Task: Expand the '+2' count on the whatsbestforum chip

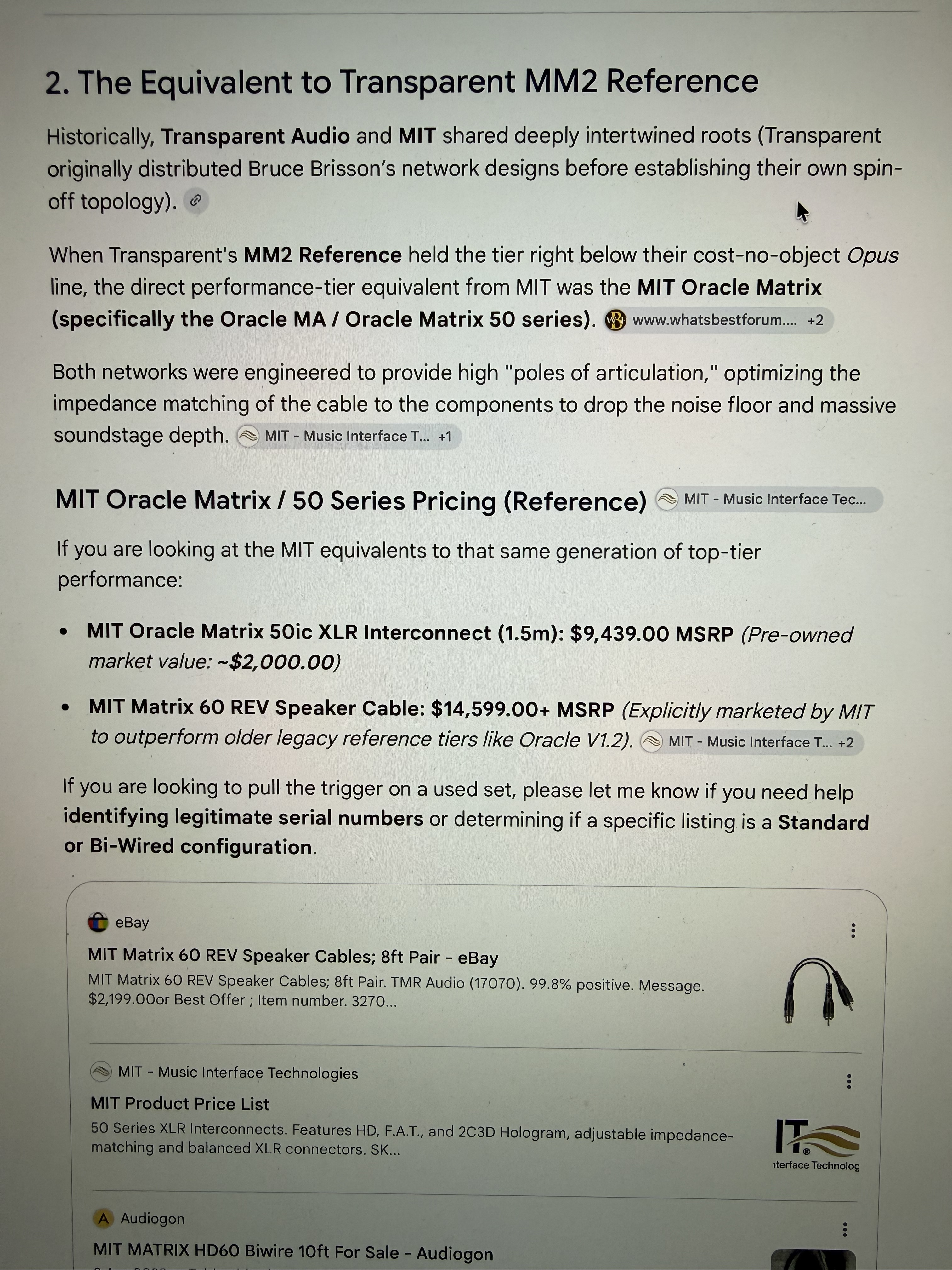Action: (815, 320)
